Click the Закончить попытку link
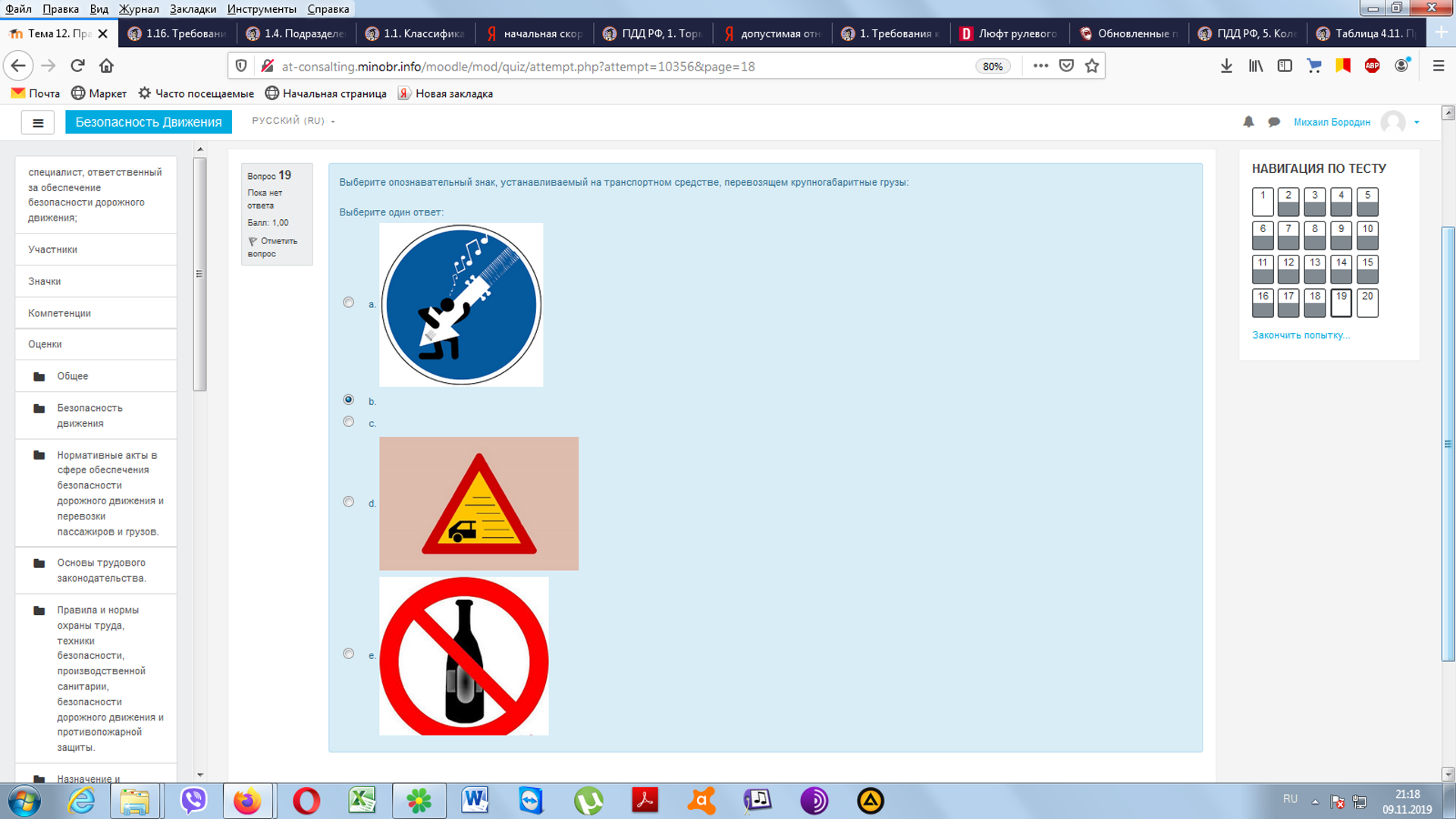This screenshot has height=819, width=1456. 1301,335
